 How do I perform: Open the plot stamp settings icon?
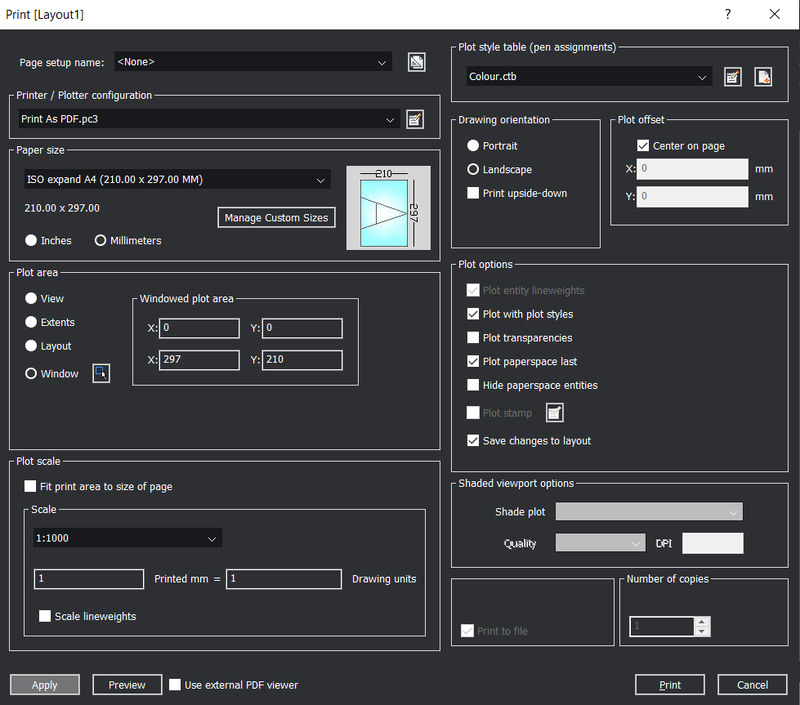pyautogui.click(x=555, y=413)
